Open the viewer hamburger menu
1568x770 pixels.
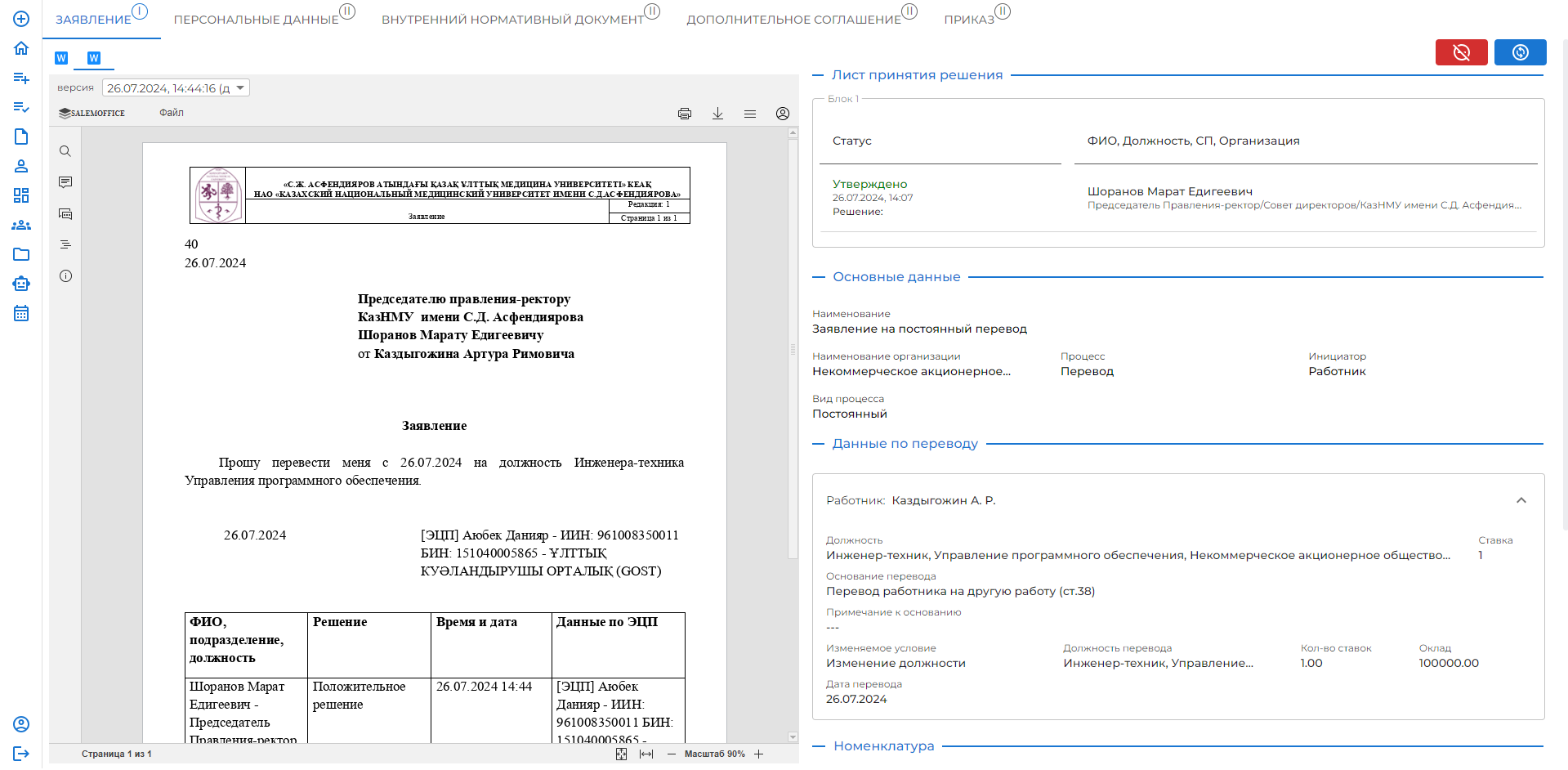coord(749,114)
